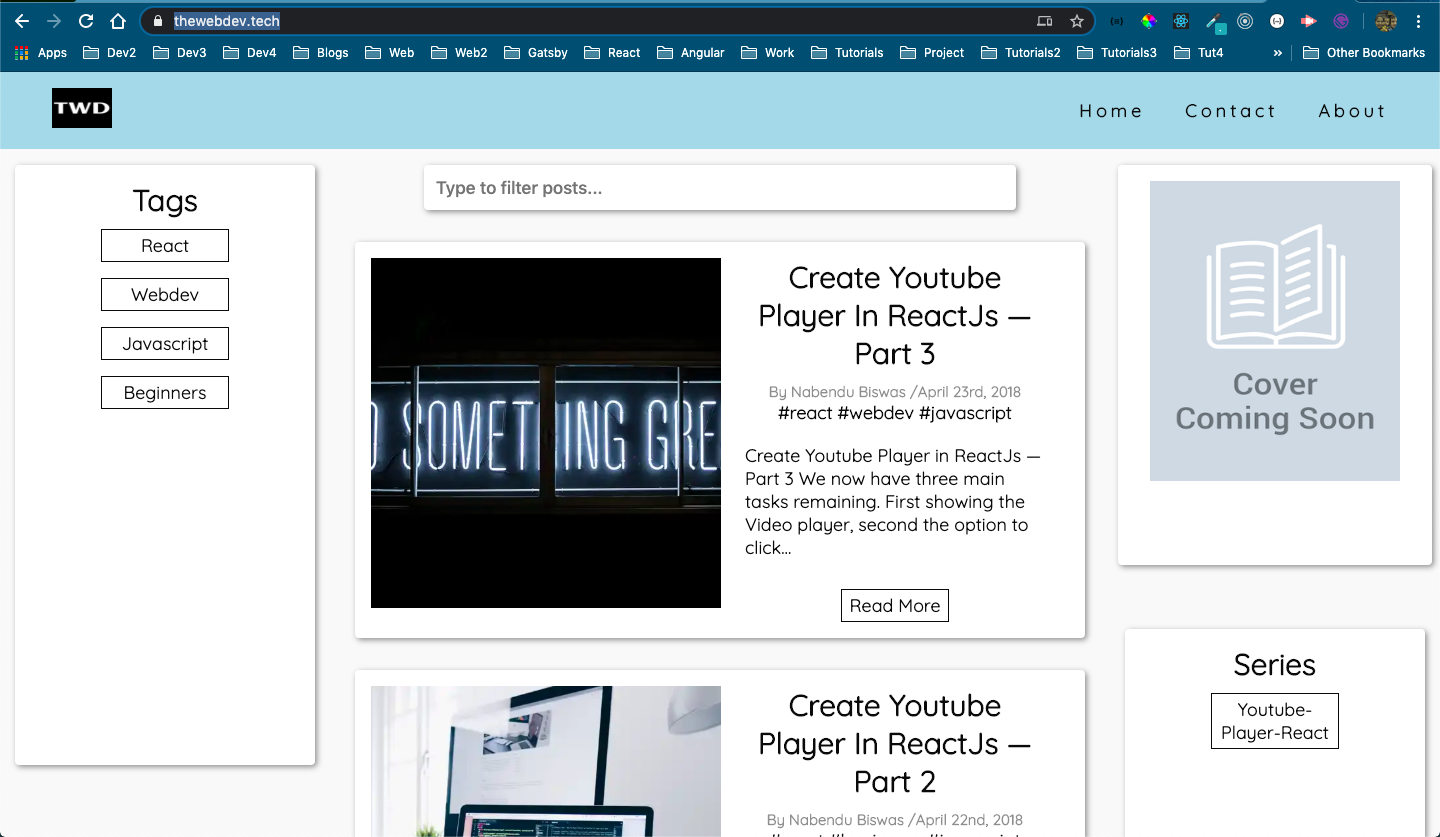Image resolution: width=1440 pixels, height=837 pixels.
Task: Open the Blogs bookmarks folder
Action: pyautogui.click(x=321, y=53)
